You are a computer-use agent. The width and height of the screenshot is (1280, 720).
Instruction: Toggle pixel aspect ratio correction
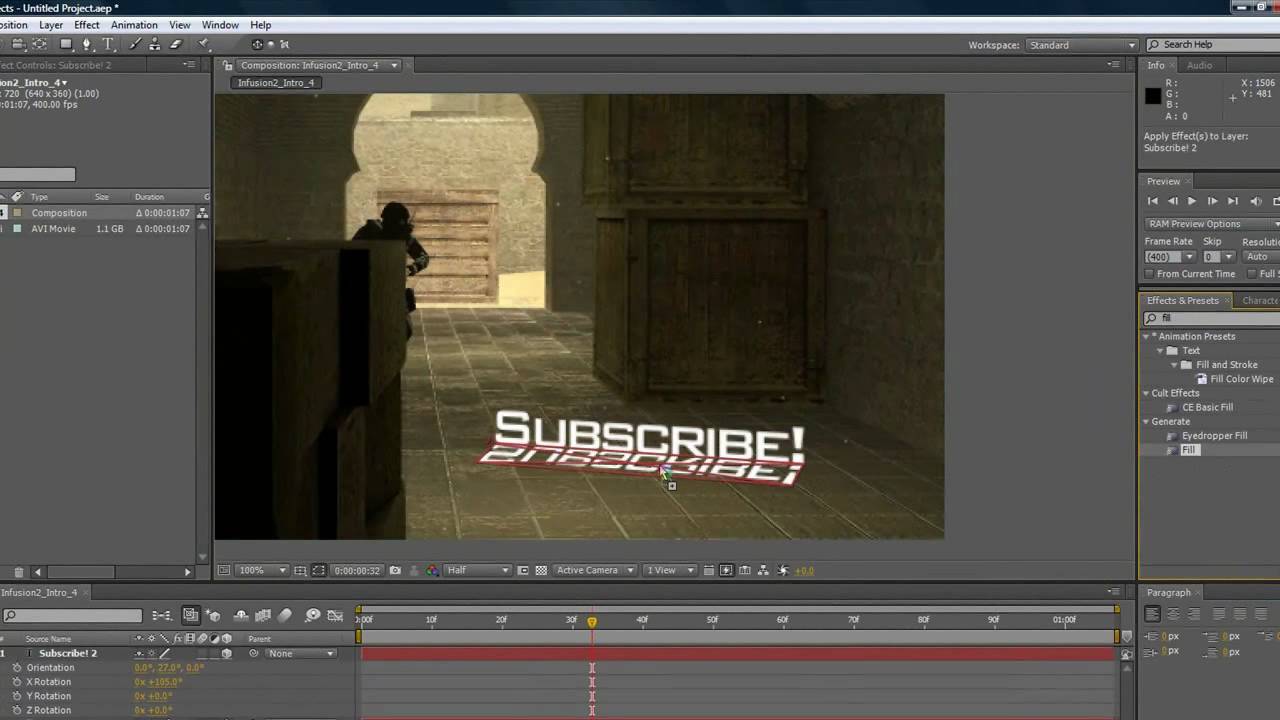point(708,570)
